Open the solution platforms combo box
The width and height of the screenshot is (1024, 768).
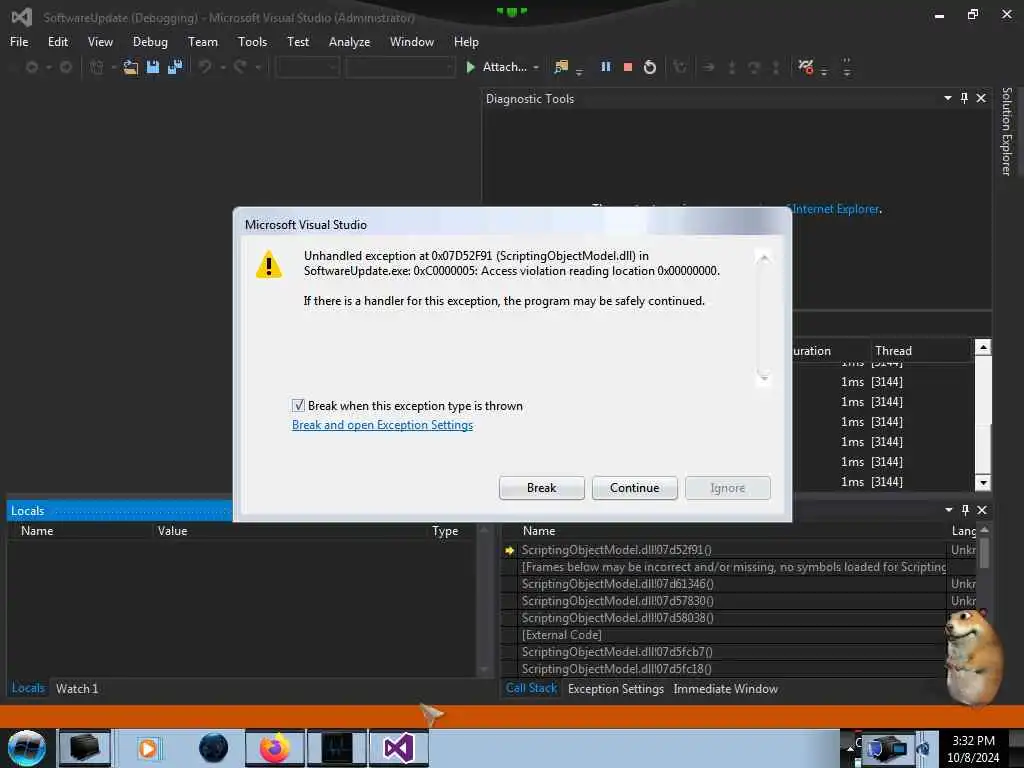[400, 67]
